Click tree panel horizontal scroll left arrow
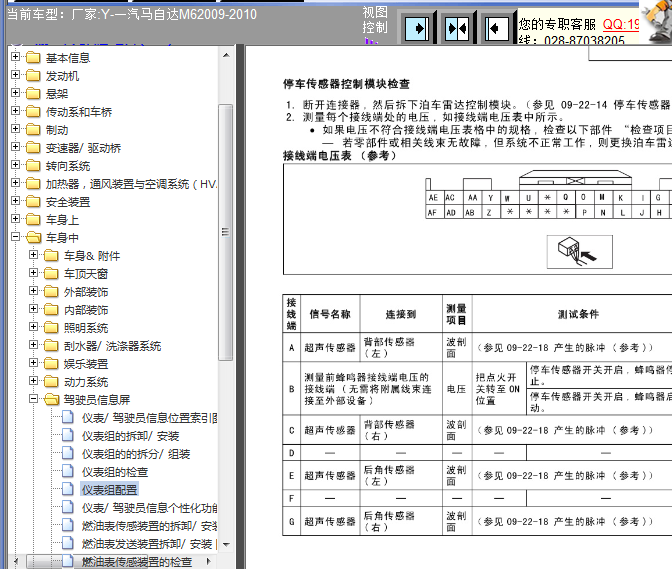 (16, 561)
